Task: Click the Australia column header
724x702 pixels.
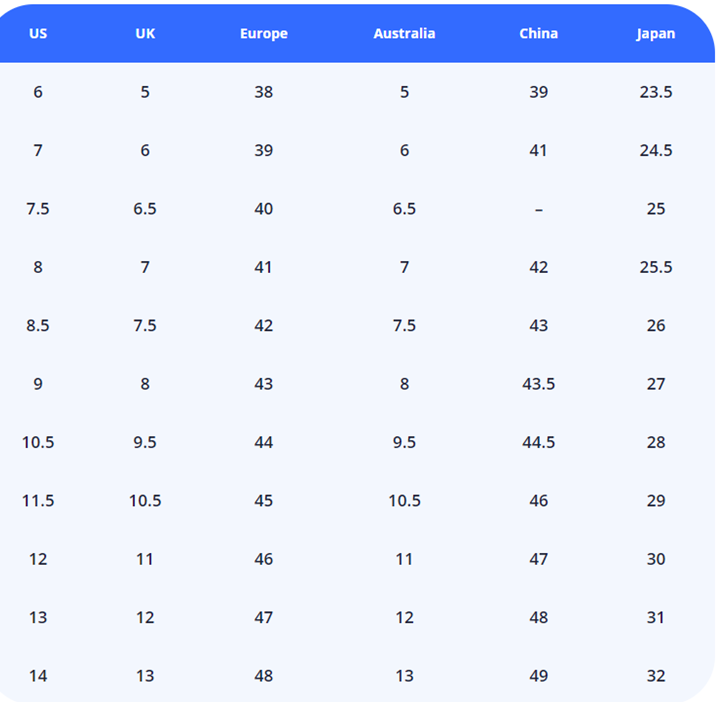Action: tap(404, 33)
